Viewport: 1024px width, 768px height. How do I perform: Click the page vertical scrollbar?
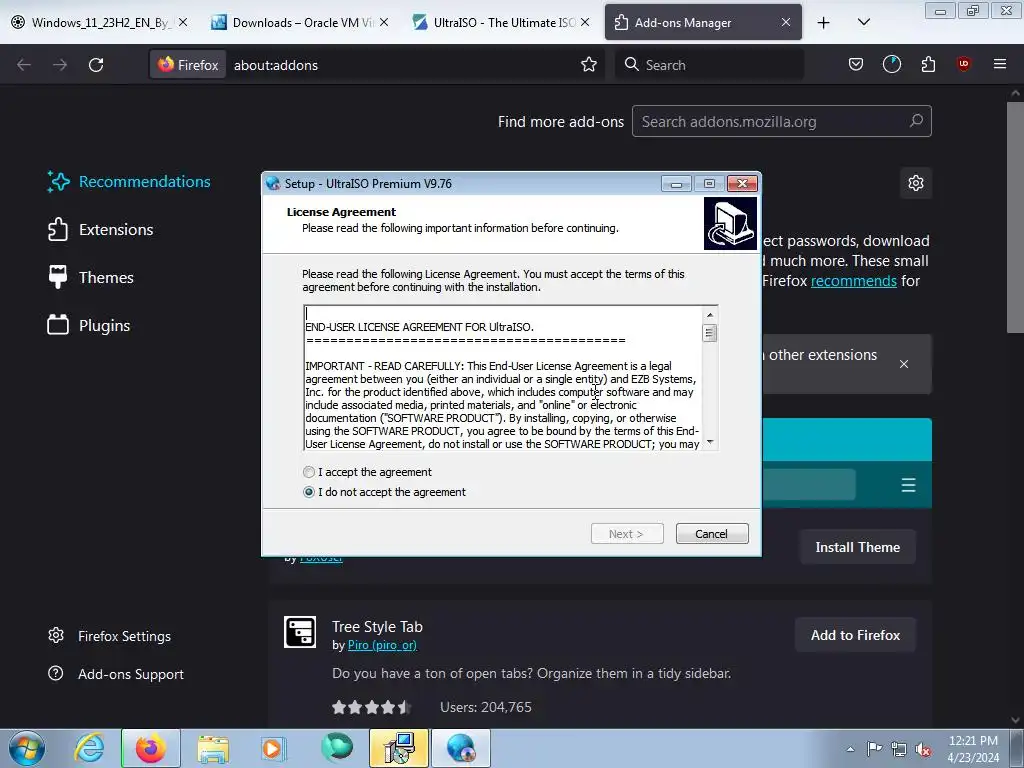pyautogui.click(x=1015, y=217)
